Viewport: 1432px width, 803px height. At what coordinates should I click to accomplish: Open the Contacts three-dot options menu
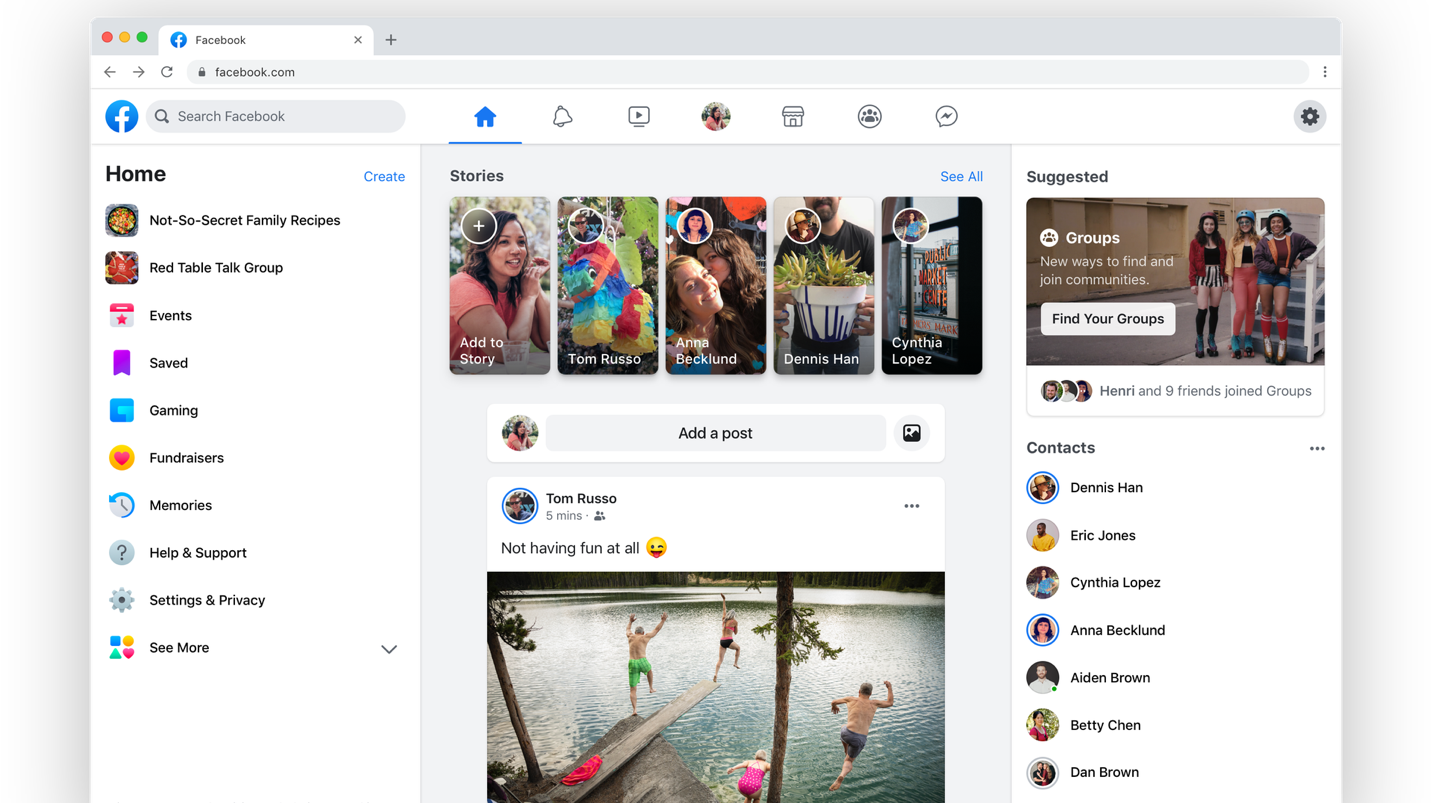1316,449
